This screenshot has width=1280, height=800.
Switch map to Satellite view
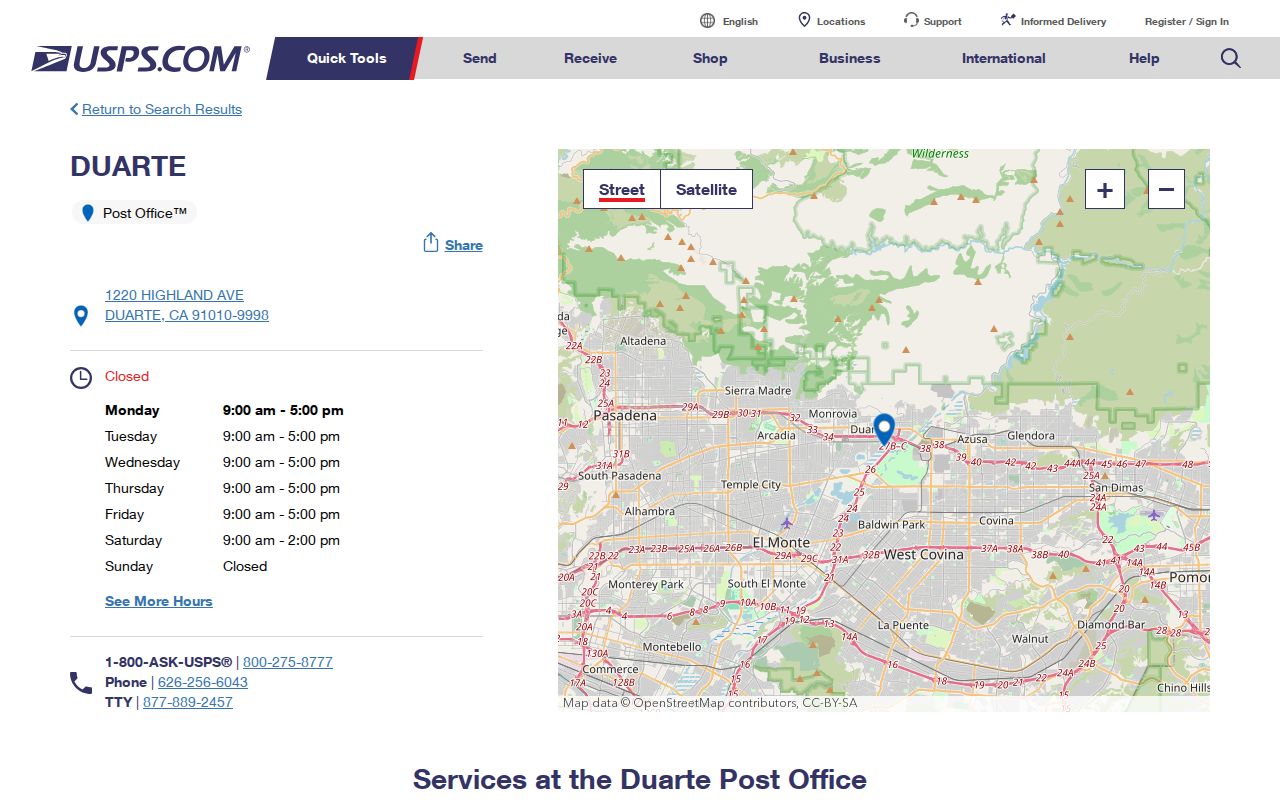pyautogui.click(x=706, y=189)
